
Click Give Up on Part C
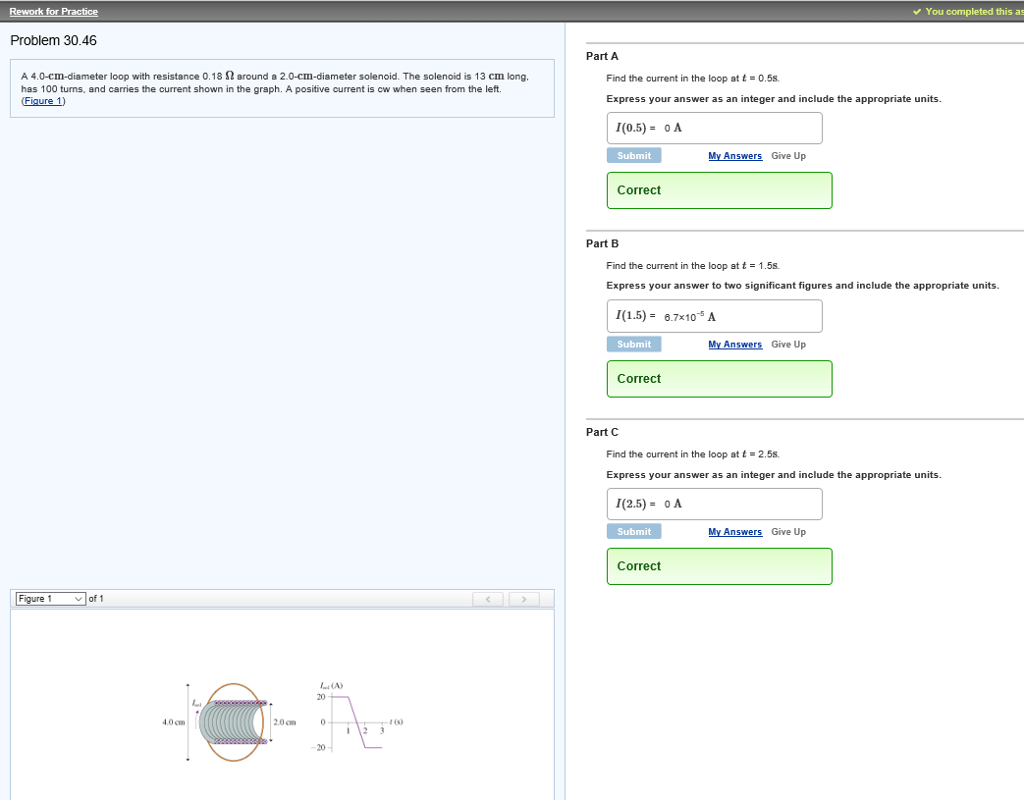coord(788,531)
